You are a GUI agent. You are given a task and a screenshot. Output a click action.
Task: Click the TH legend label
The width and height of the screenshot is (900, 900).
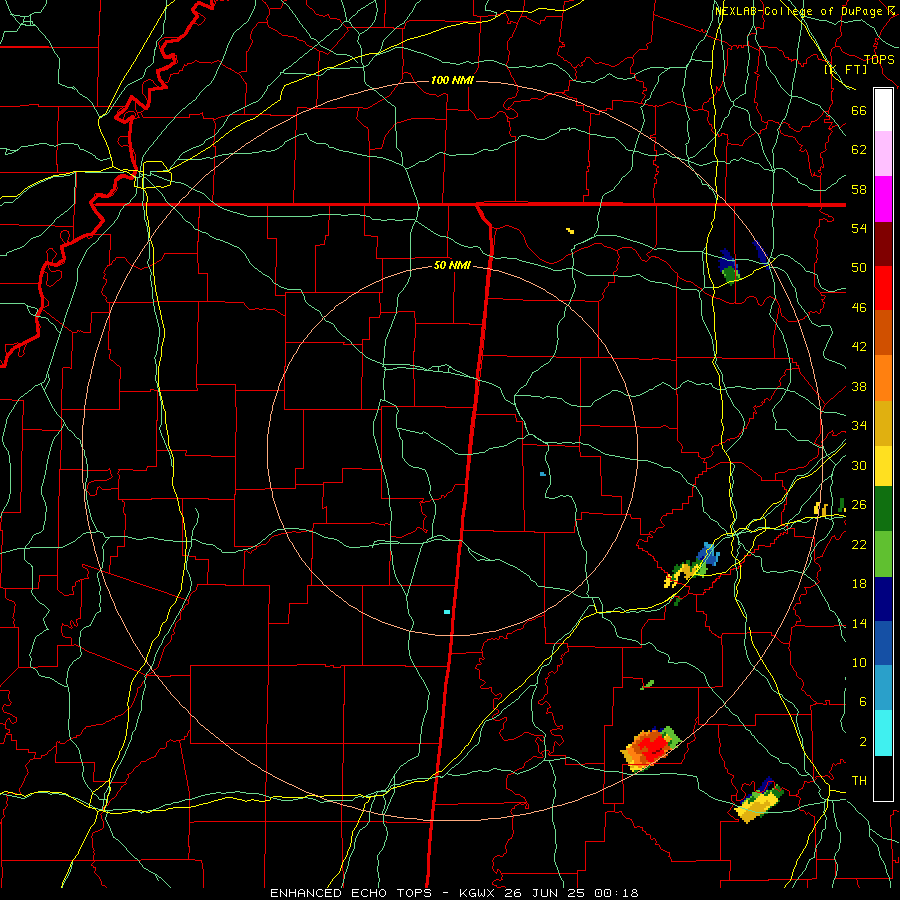(x=859, y=781)
